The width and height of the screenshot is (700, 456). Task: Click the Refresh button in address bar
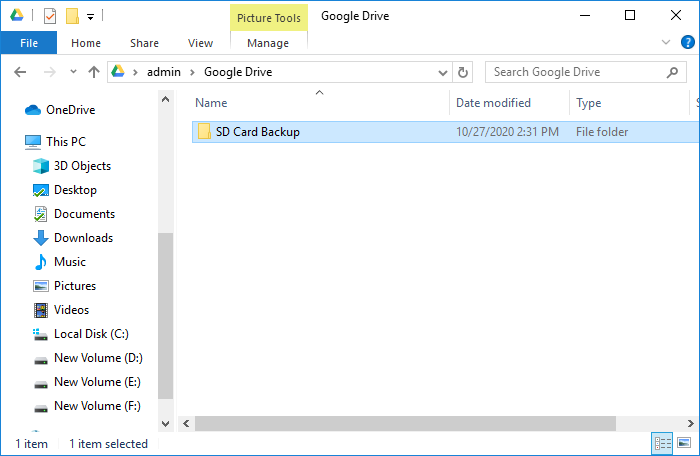[462, 72]
